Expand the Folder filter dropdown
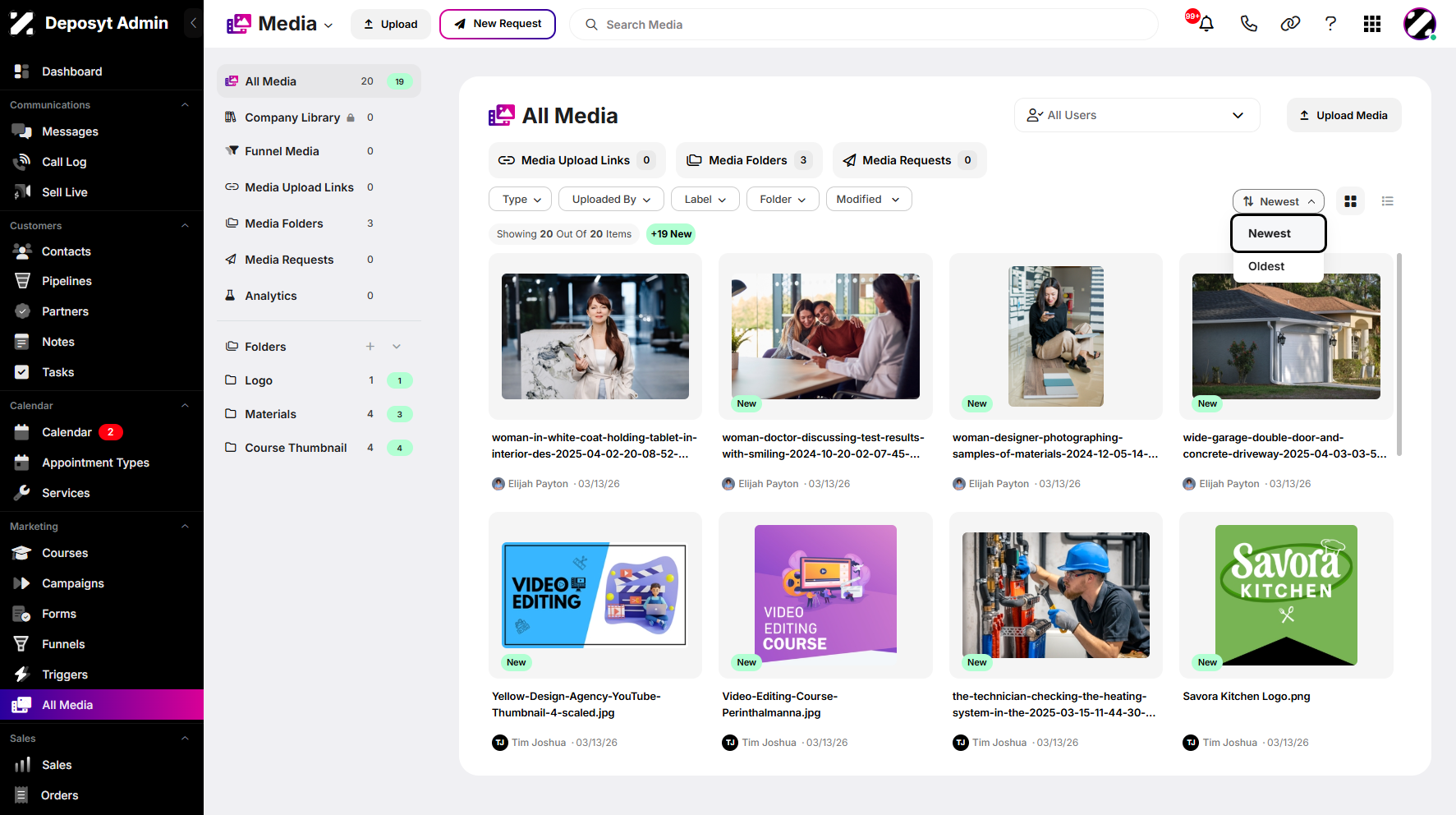Viewport: 1456px width, 815px height. point(783,199)
